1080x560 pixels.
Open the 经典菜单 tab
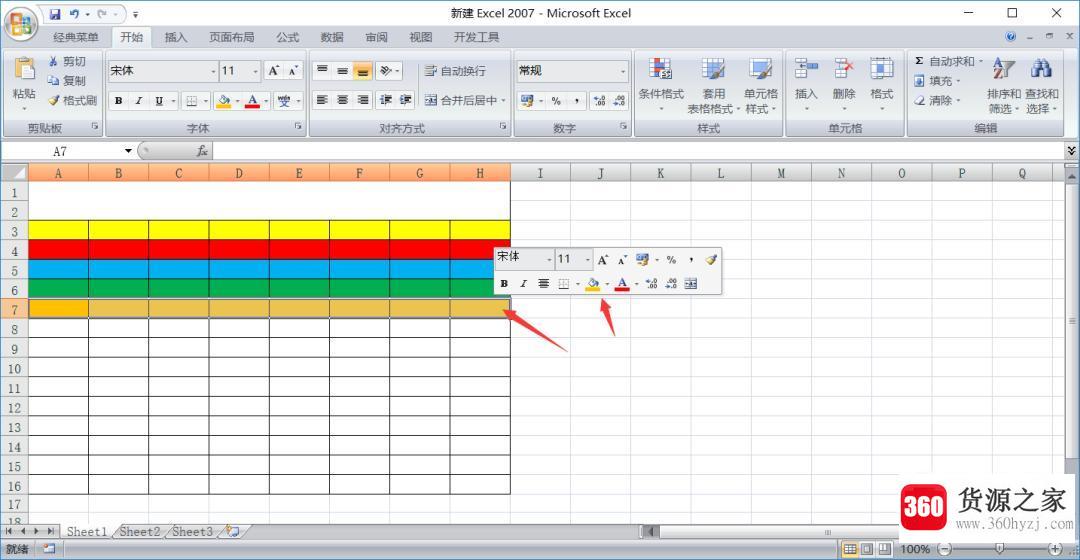click(76, 37)
